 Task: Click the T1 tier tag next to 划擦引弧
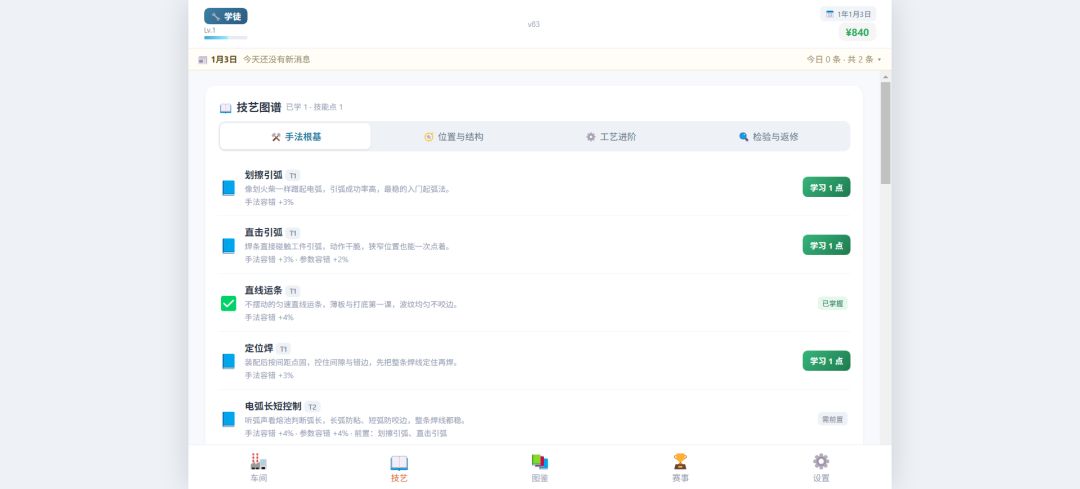pos(293,176)
